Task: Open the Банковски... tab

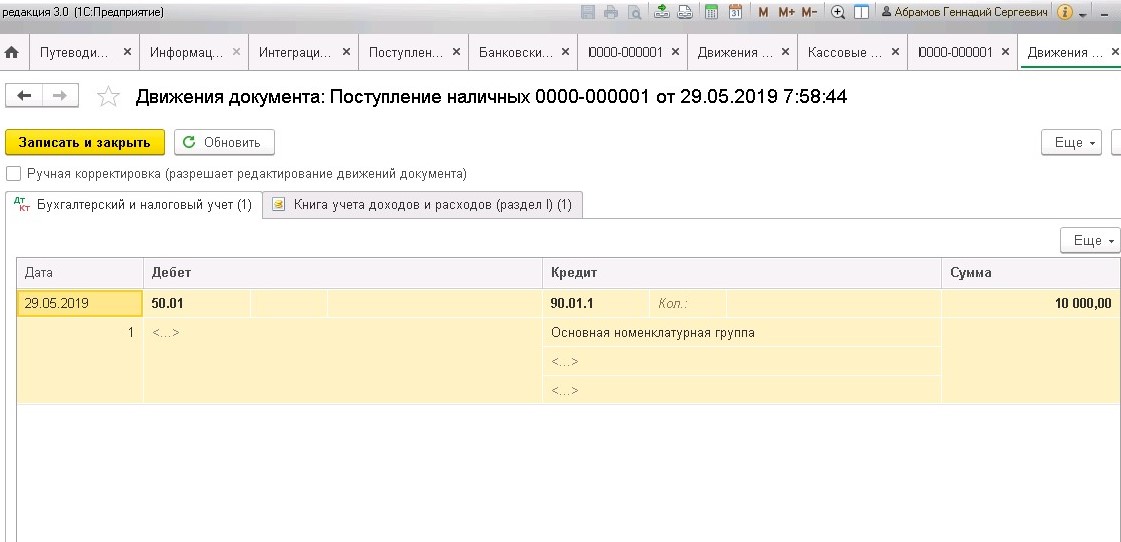Action: coord(513,52)
